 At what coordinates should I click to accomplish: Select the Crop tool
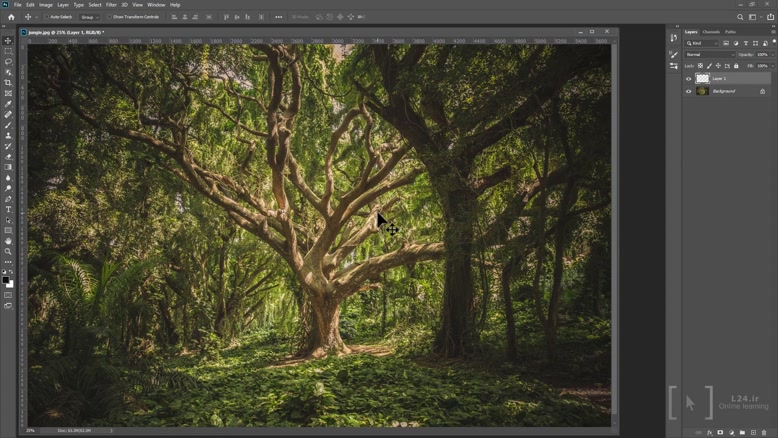click(x=8, y=83)
